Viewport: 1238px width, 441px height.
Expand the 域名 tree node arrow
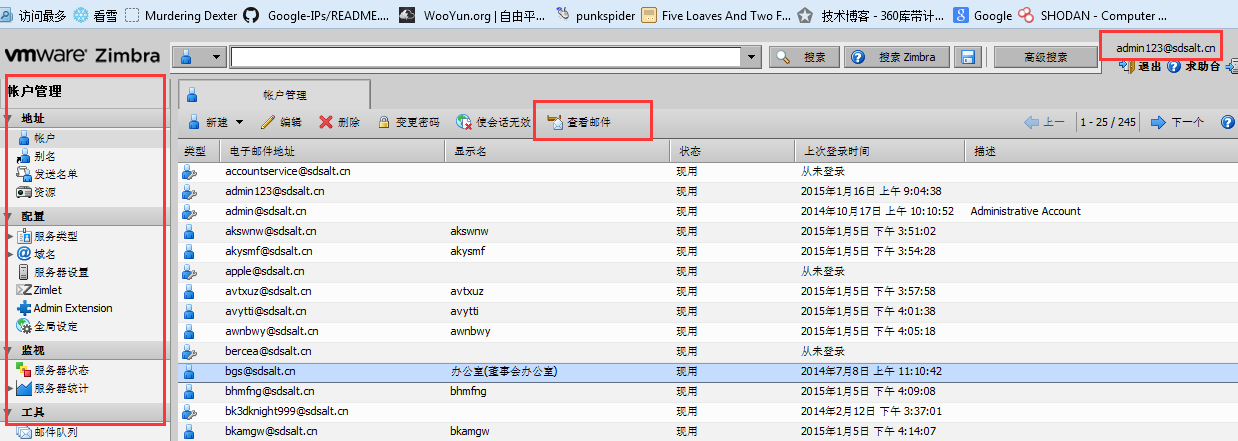pos(10,254)
